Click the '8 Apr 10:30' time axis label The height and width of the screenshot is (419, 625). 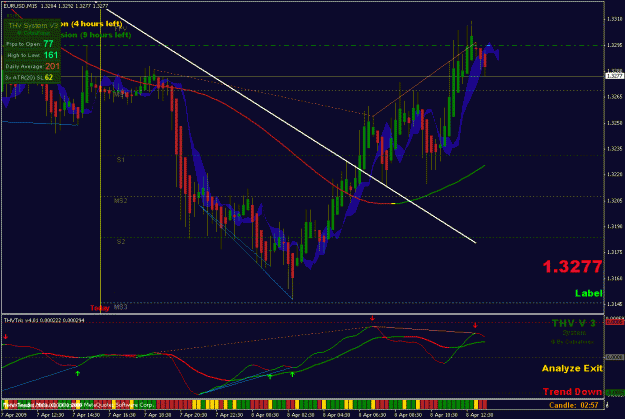(444, 415)
